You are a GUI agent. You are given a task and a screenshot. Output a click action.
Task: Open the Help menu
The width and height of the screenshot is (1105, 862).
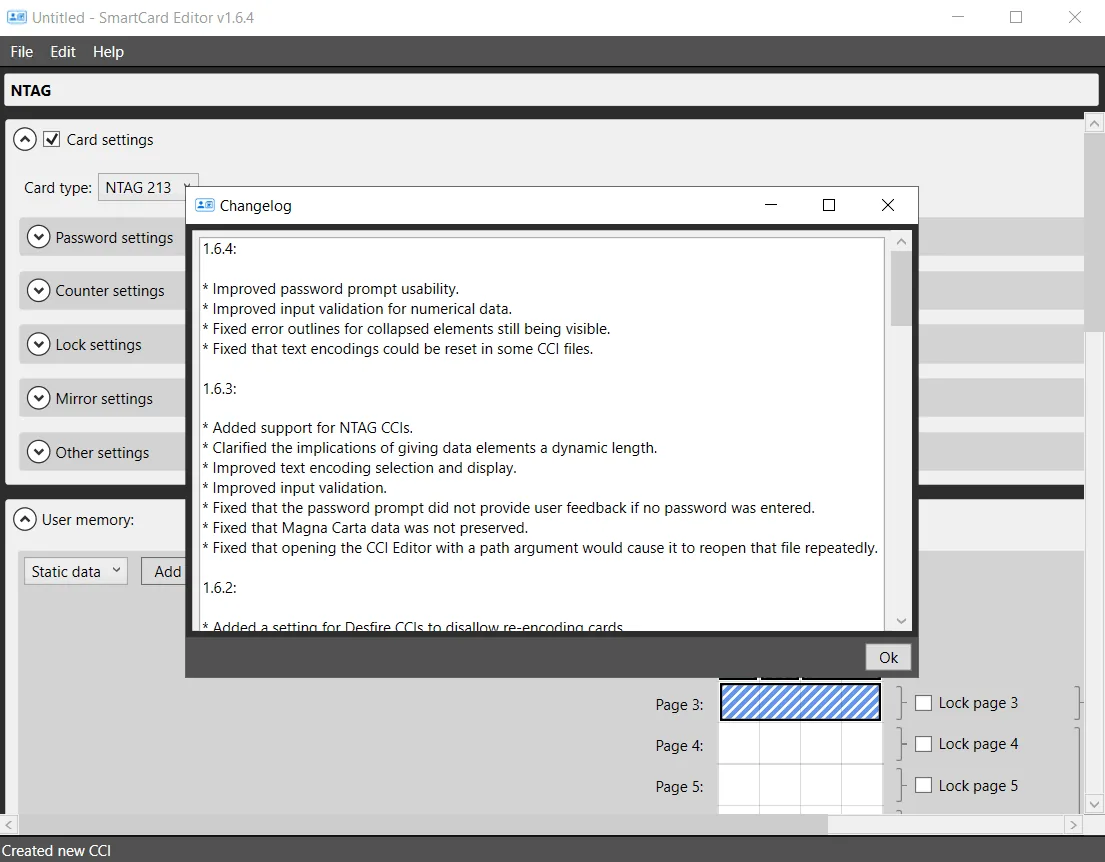109,51
